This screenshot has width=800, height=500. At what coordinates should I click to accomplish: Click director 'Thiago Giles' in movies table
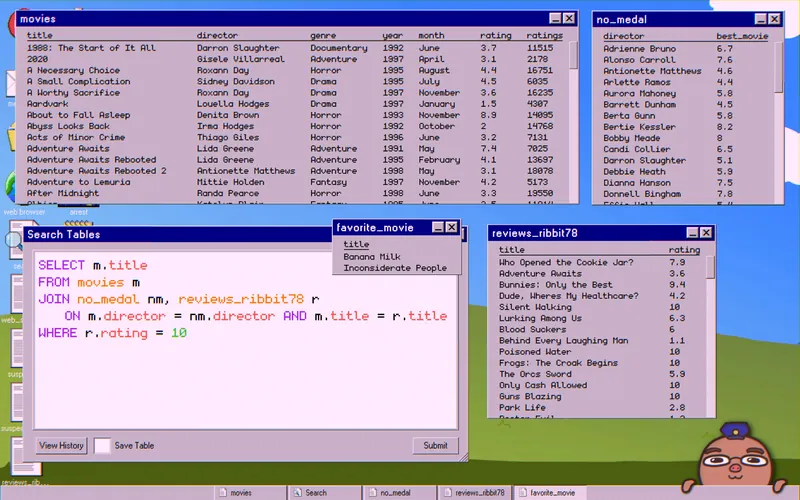[x=228, y=137]
